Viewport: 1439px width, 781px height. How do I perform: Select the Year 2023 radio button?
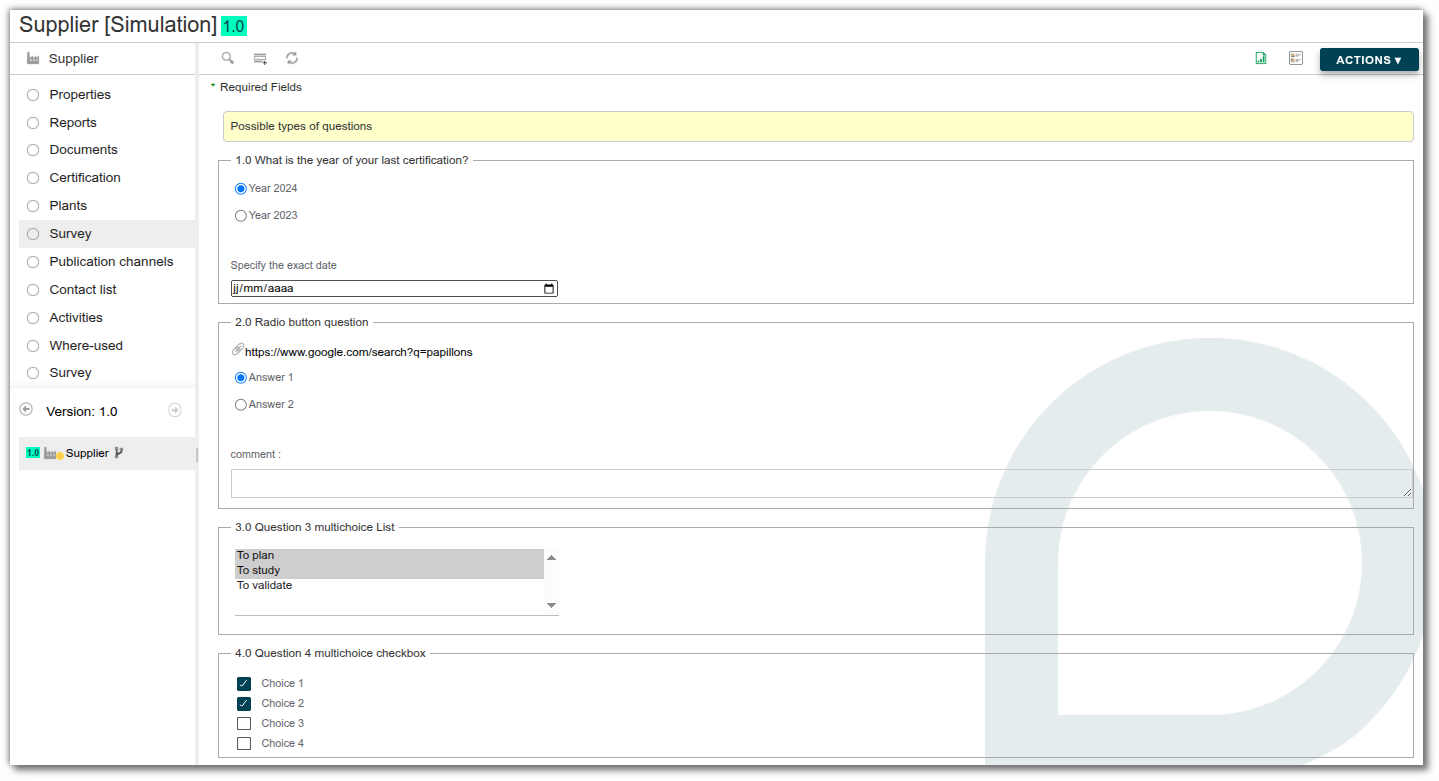click(x=240, y=215)
